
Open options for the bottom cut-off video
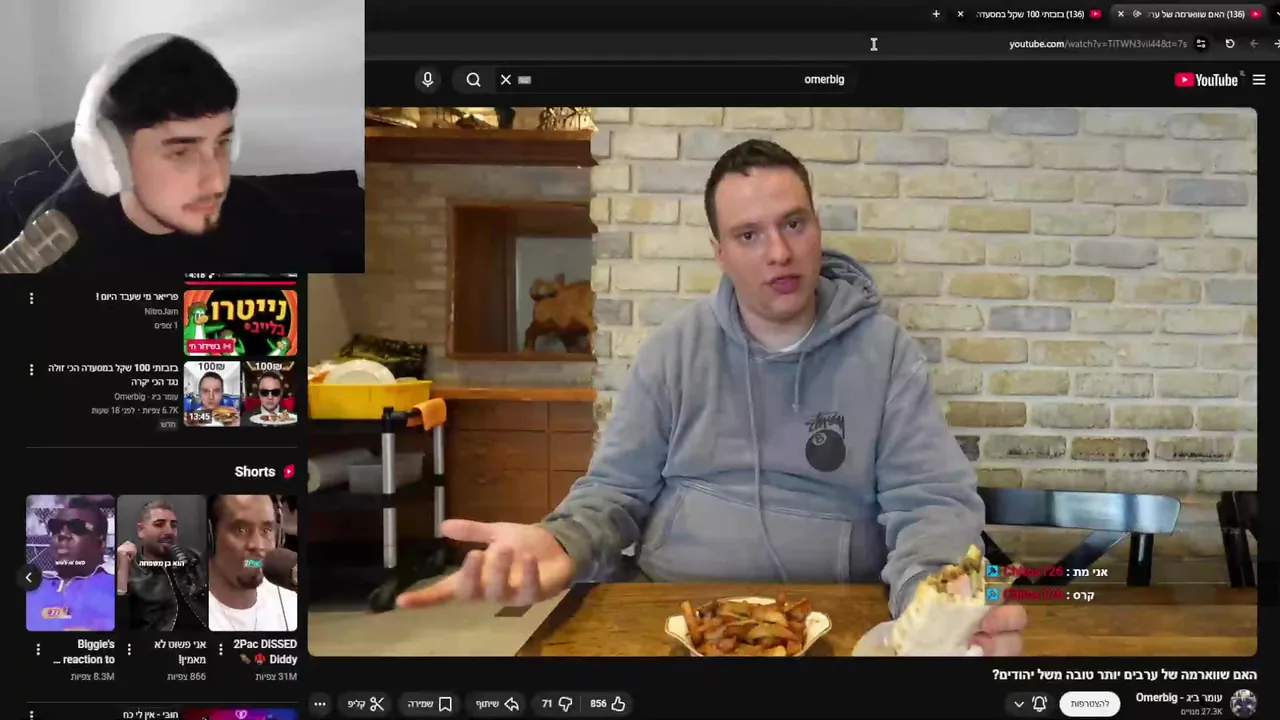point(31,714)
